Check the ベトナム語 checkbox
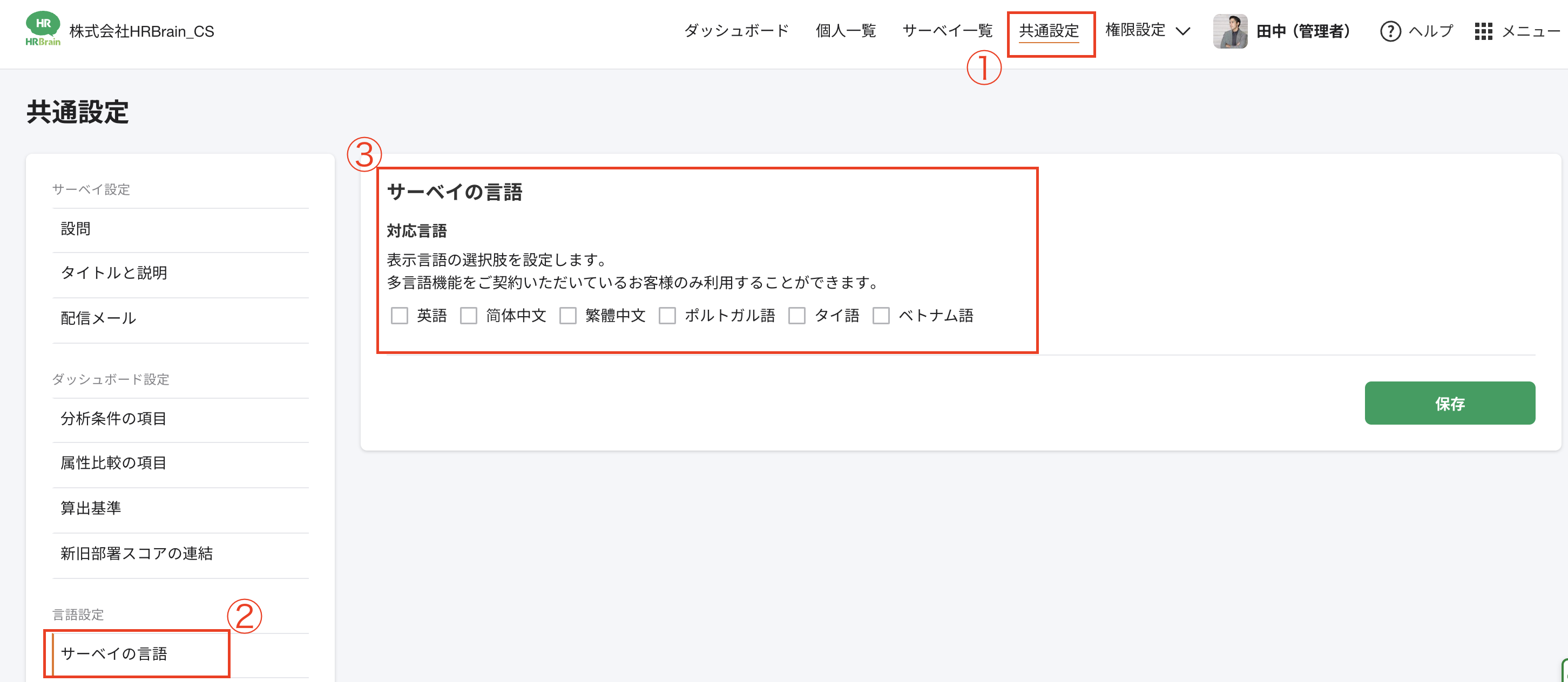Screen dimensions: 1568x682 (x=881, y=316)
